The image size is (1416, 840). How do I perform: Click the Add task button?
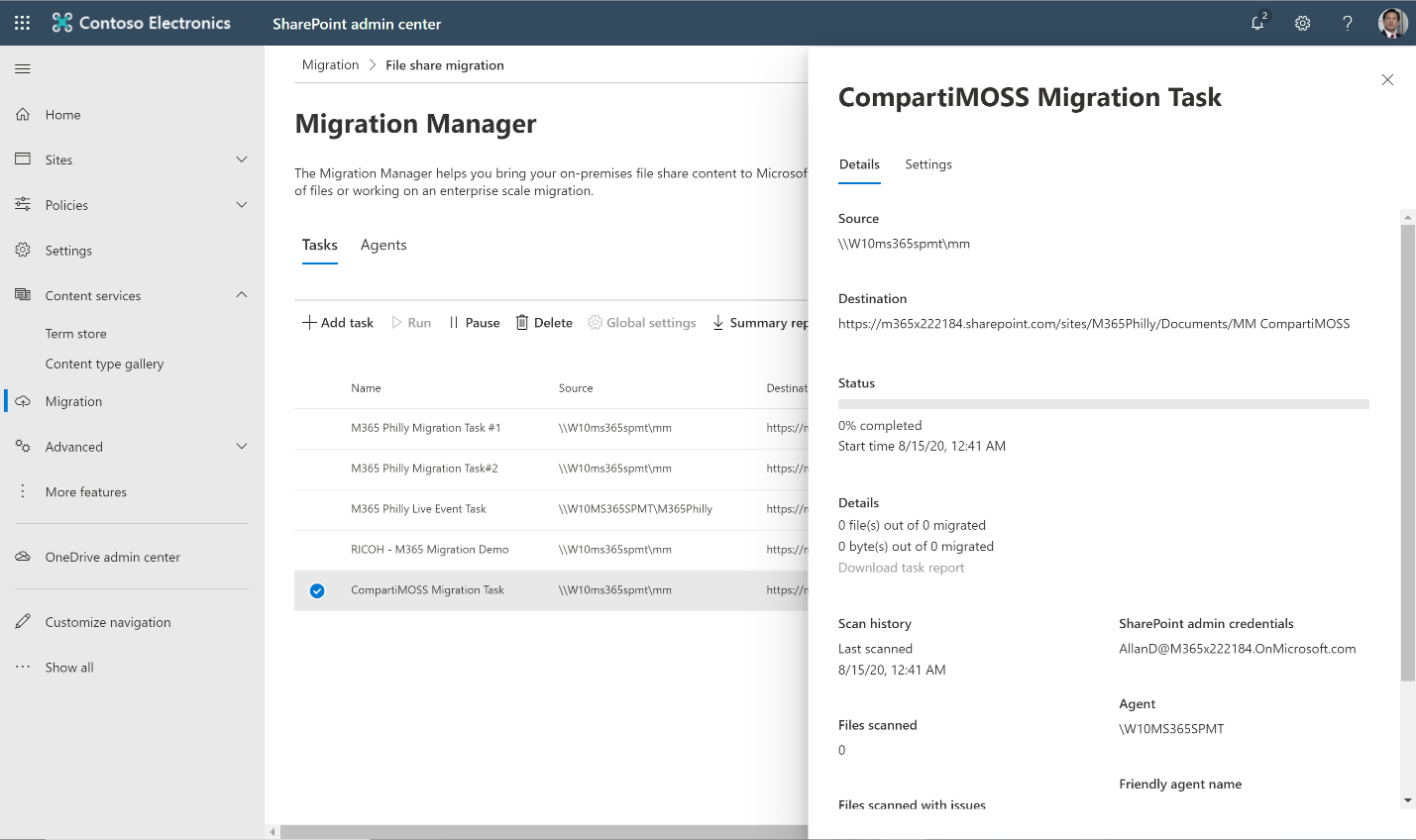pyautogui.click(x=337, y=322)
